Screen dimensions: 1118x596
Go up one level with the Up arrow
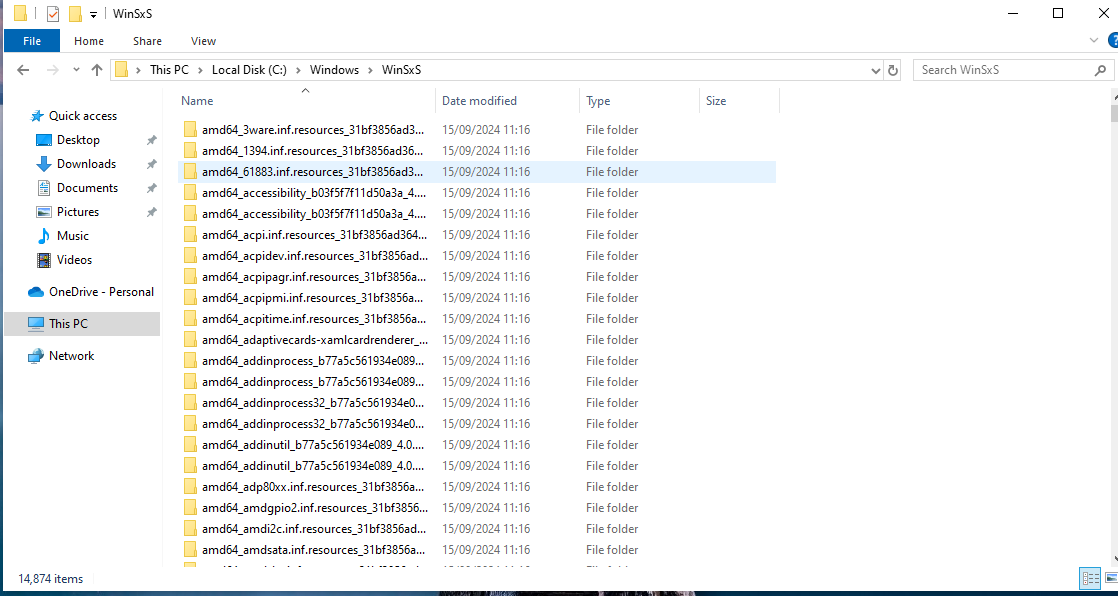click(97, 70)
